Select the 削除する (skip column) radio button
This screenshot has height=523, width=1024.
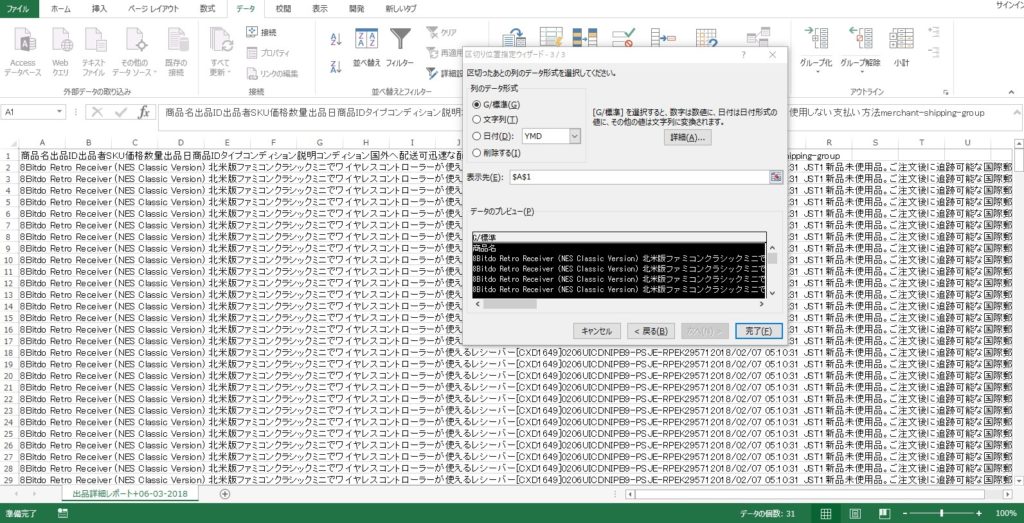pyautogui.click(x=476, y=153)
